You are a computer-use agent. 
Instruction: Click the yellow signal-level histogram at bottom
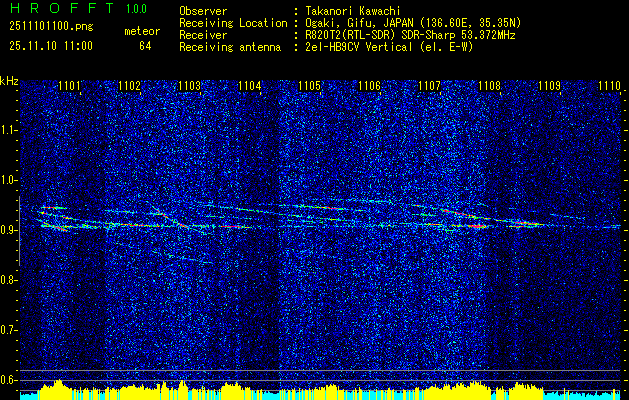pyautogui.click(x=320, y=390)
